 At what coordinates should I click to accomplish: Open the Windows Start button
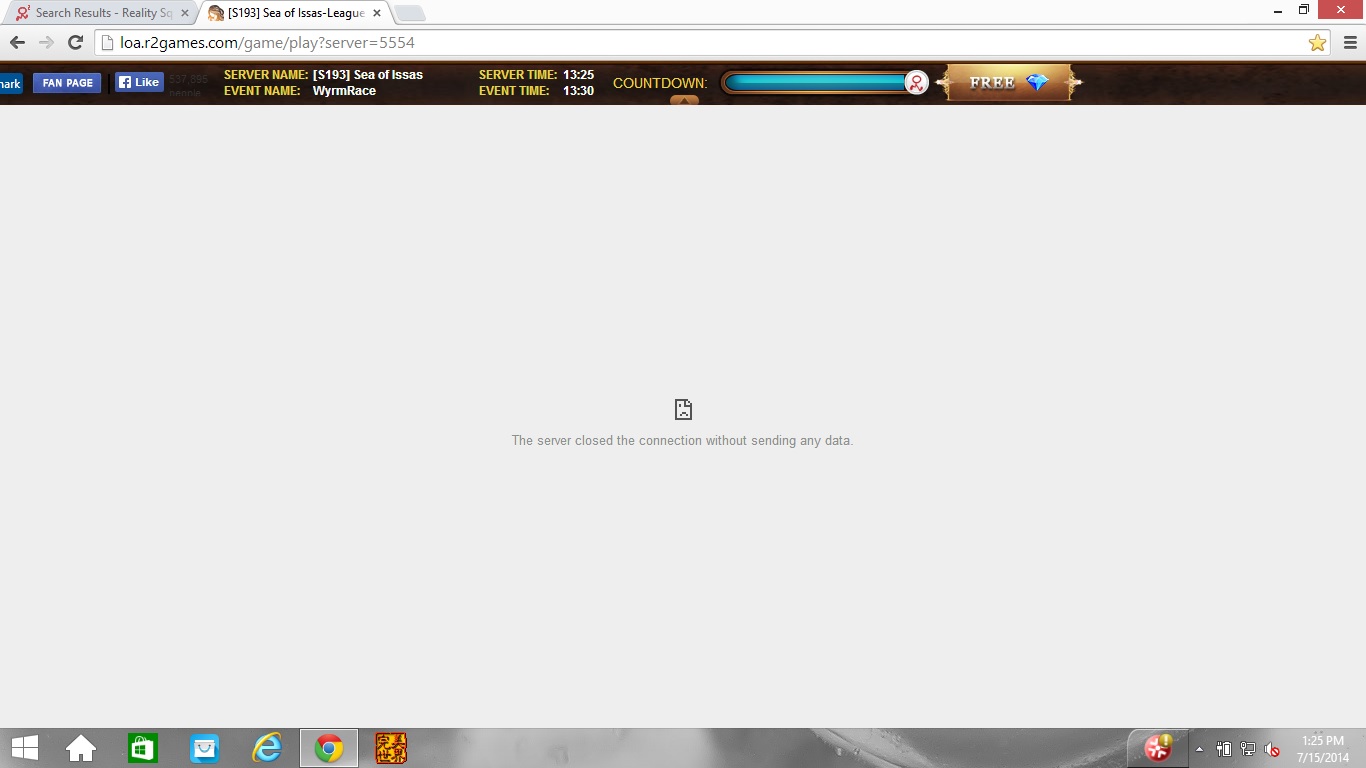coord(24,748)
